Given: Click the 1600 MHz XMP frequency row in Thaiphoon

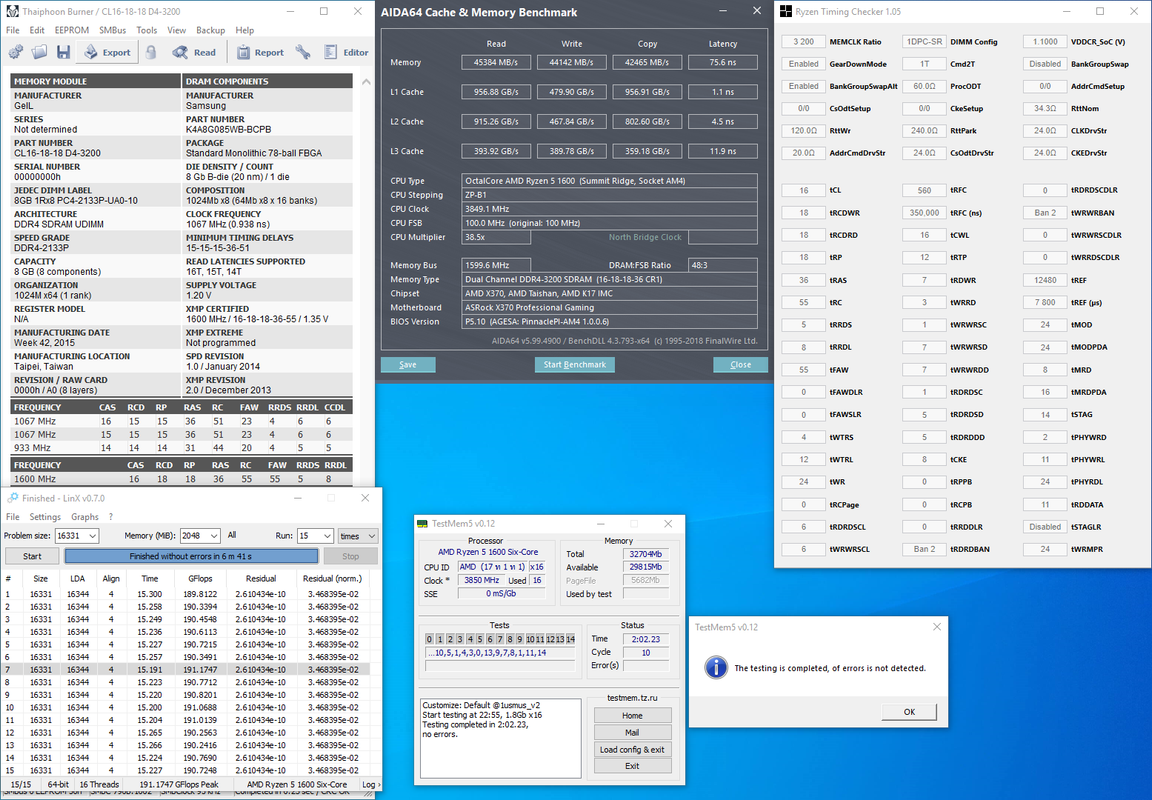Looking at the screenshot, I should pyautogui.click(x=181, y=478).
